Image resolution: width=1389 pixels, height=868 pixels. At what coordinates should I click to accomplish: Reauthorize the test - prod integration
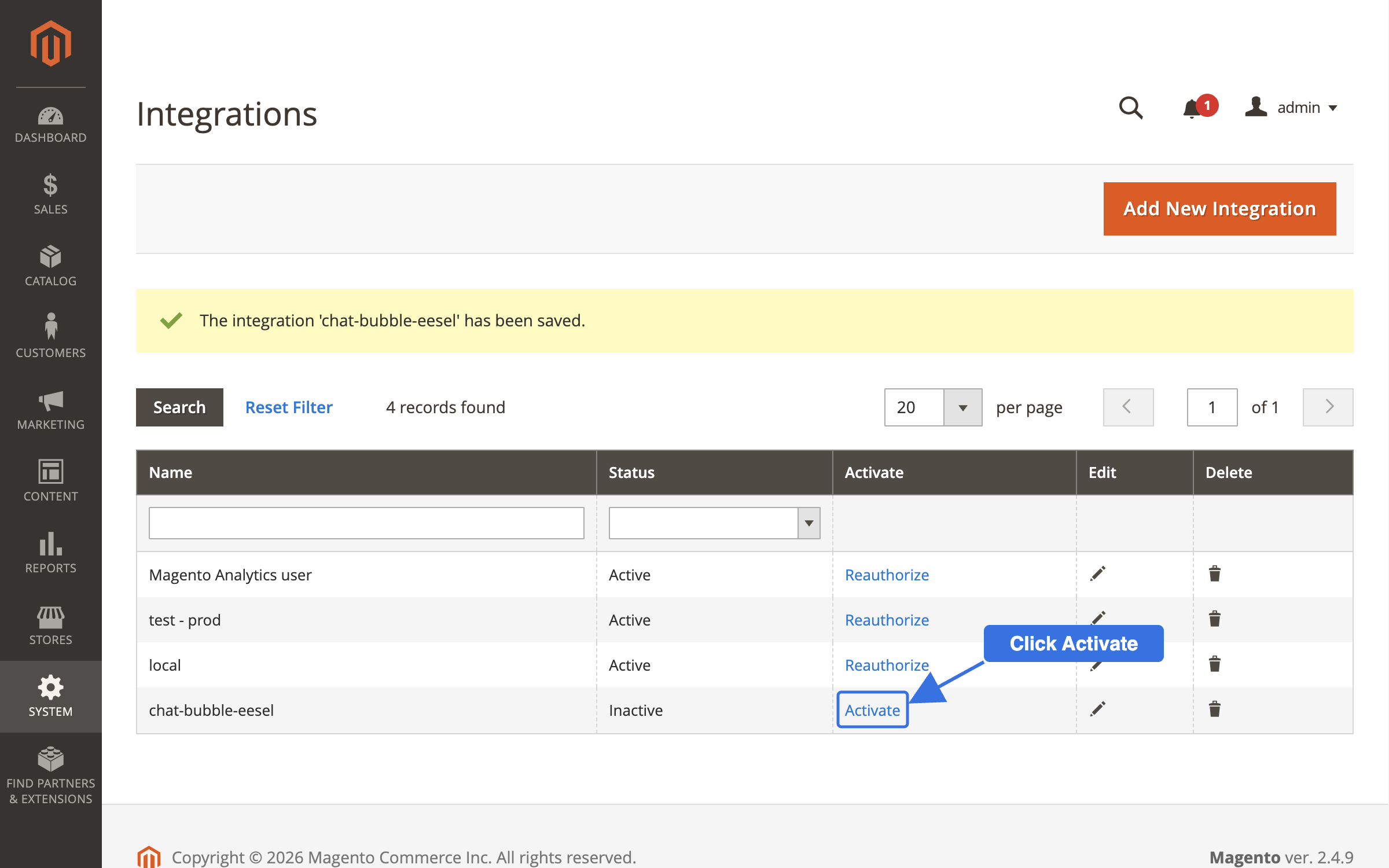tap(887, 620)
